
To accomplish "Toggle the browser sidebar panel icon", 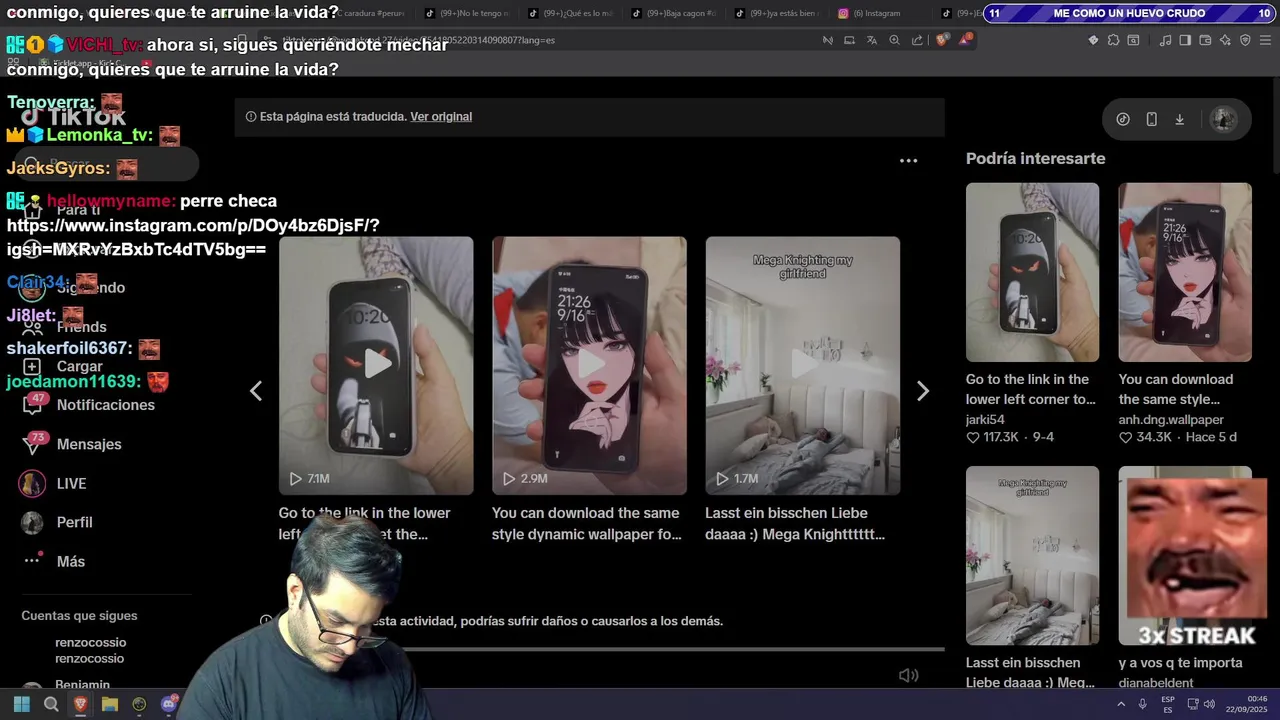I will coord(1185,40).
